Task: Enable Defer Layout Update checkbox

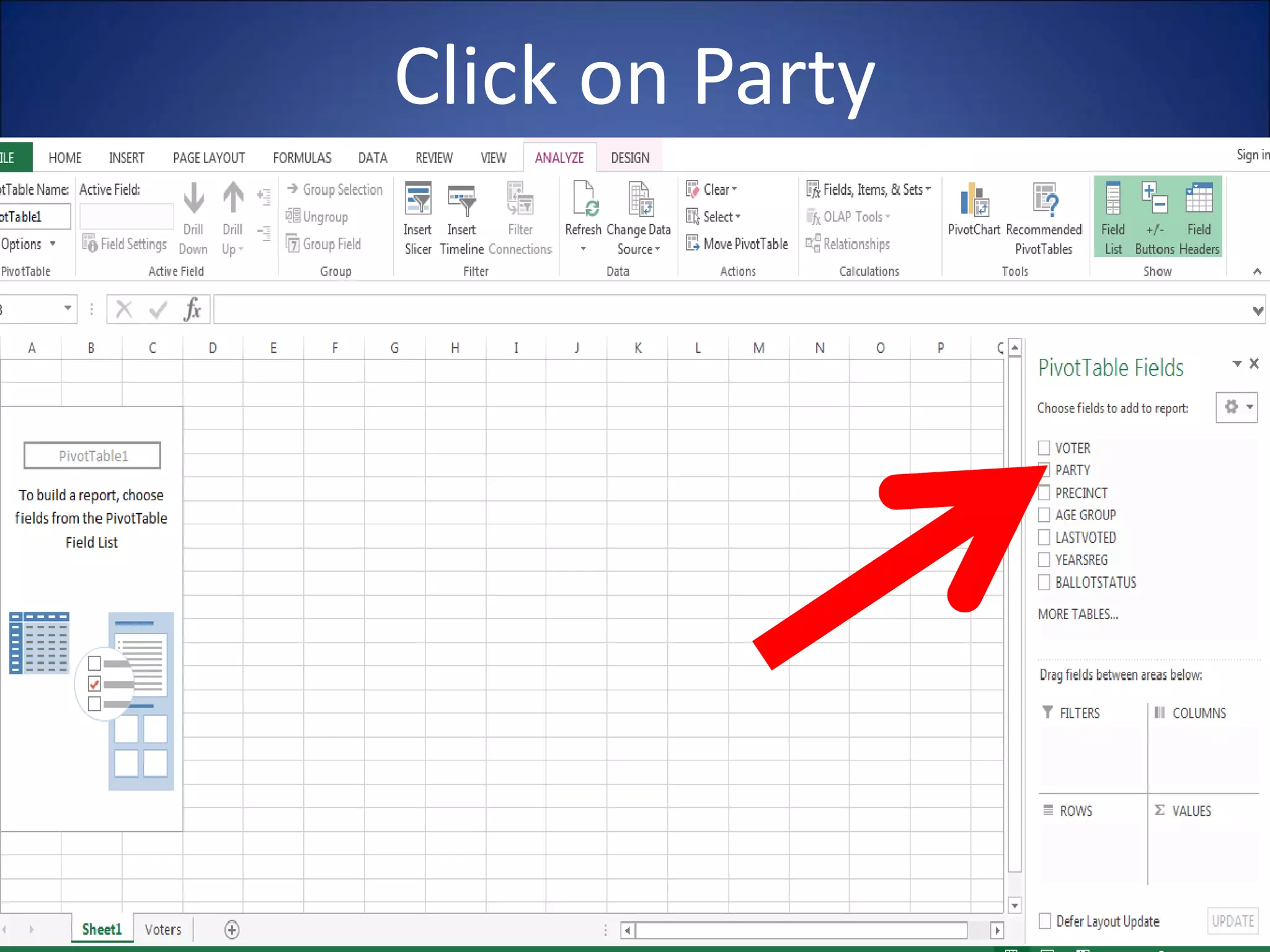Action: click(x=1045, y=921)
